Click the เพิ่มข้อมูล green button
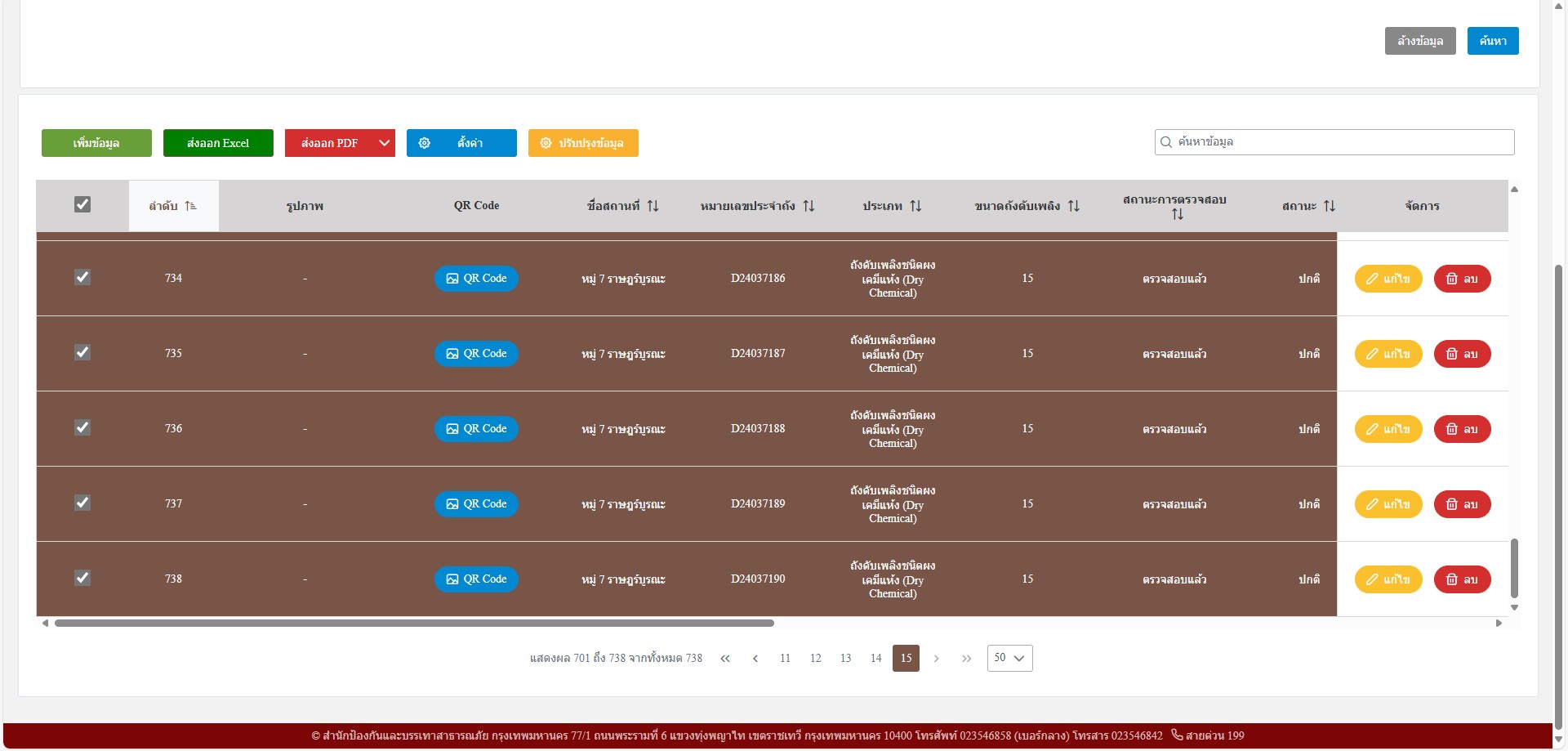 tap(96, 143)
